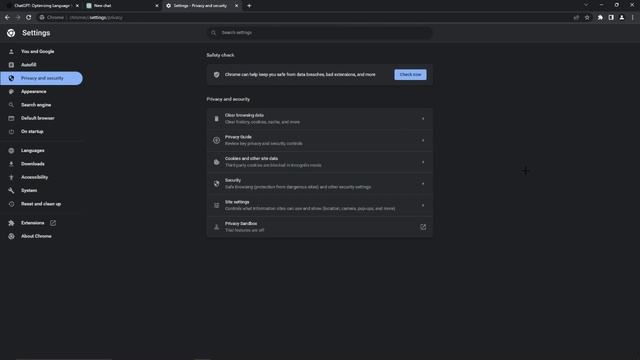Click the cookie icon beside Cookies and other site data

pyautogui.click(x=216, y=162)
